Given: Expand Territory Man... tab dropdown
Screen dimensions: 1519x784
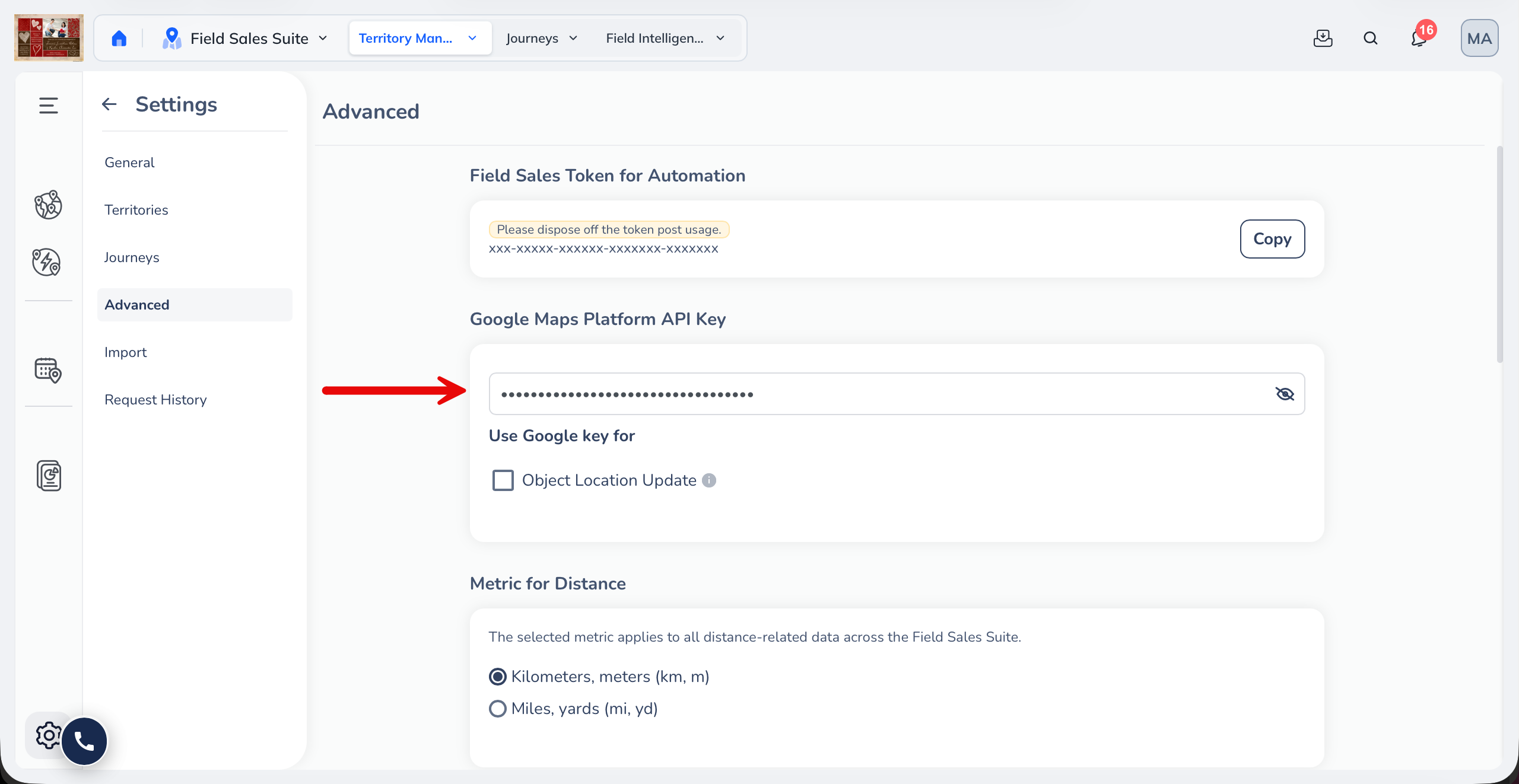Looking at the screenshot, I should click(472, 39).
